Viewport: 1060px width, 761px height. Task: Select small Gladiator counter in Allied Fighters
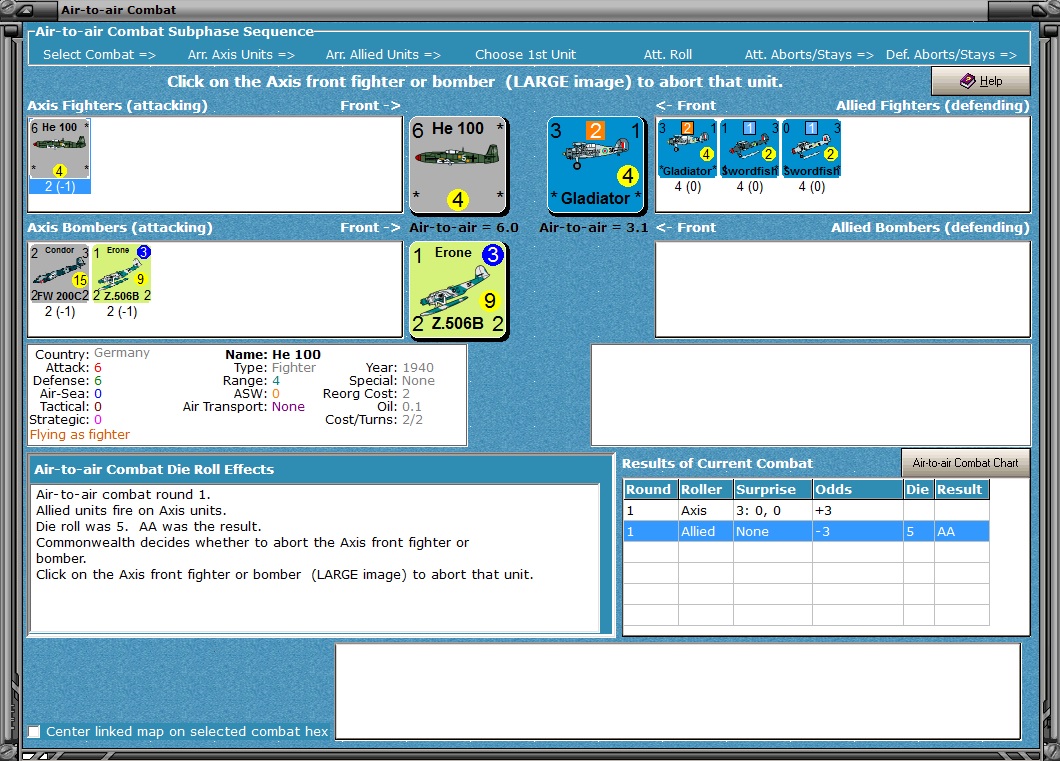click(688, 149)
